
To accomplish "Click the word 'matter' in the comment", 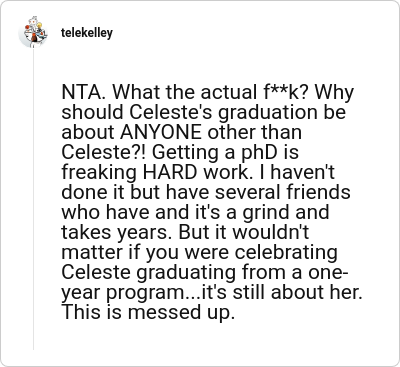I will 92,253.
